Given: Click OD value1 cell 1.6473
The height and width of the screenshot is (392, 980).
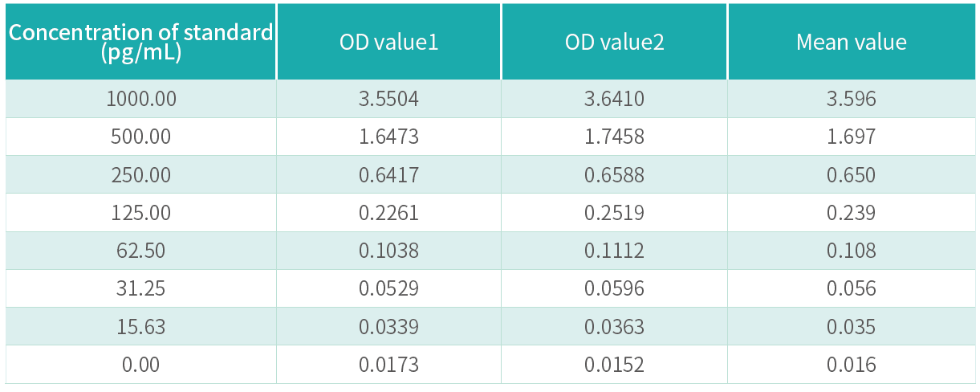Looking at the screenshot, I should tap(389, 137).
